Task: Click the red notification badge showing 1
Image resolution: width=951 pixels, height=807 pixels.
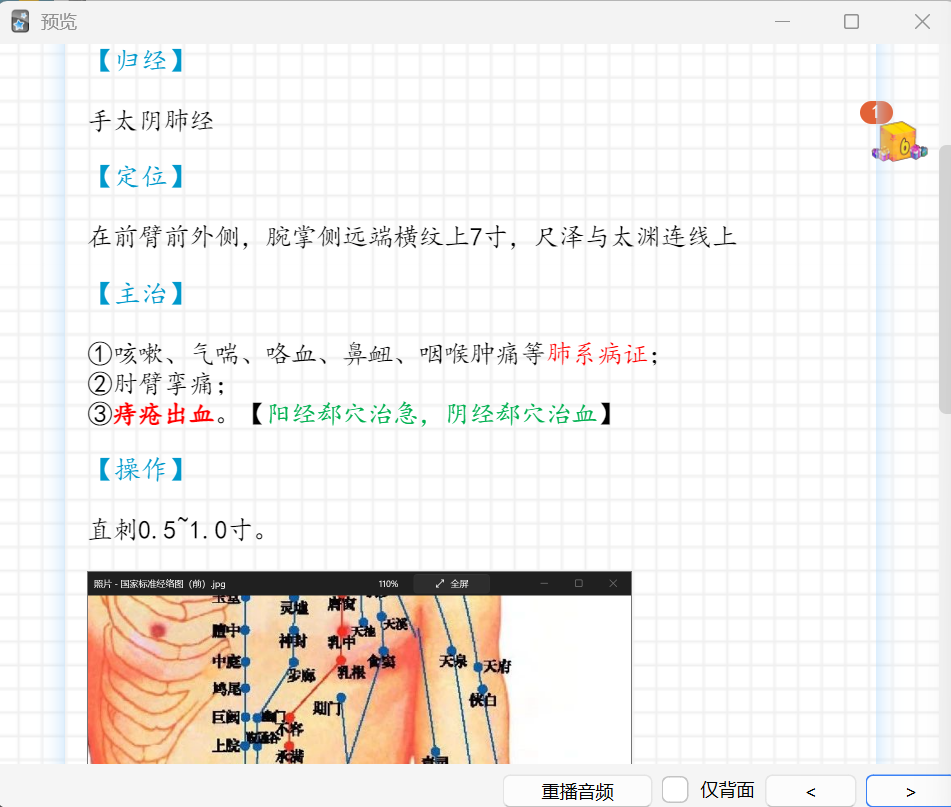Action: (x=876, y=112)
